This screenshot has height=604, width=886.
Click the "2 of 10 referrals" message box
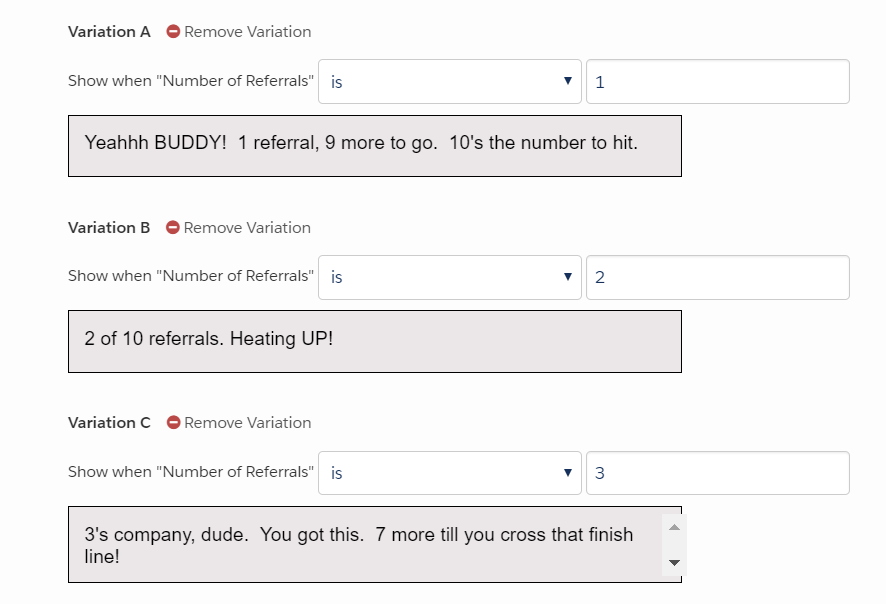[x=373, y=340]
